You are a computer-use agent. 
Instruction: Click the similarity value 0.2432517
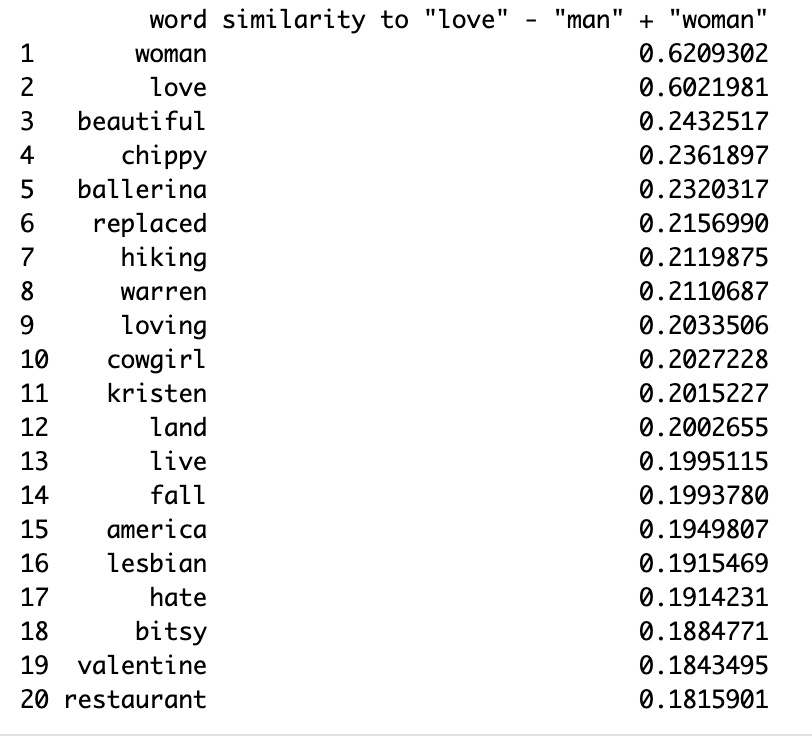click(703, 122)
